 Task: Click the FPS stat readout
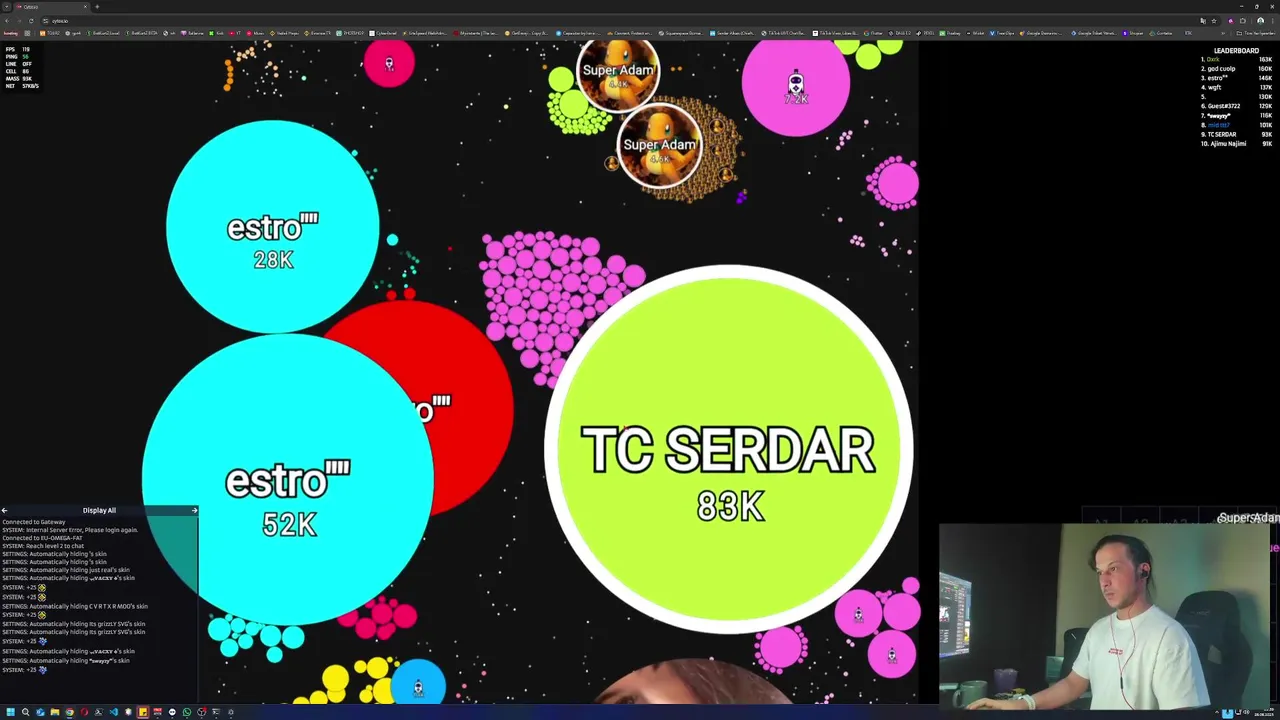(18, 49)
